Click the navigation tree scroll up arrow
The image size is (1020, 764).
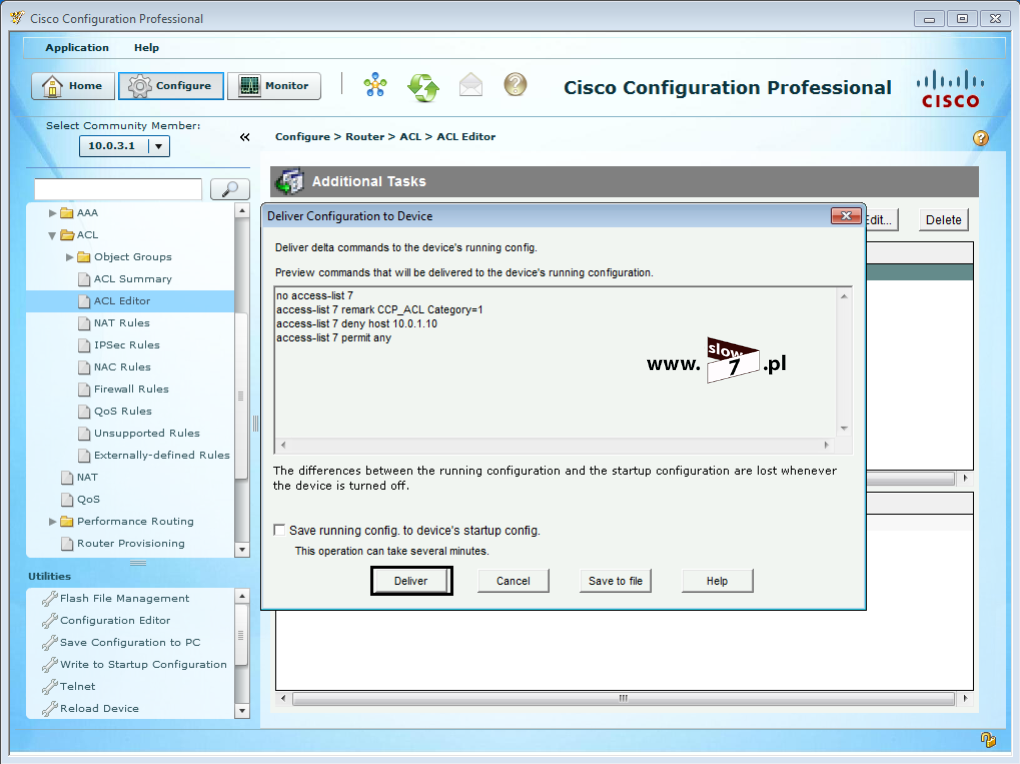tap(242, 211)
